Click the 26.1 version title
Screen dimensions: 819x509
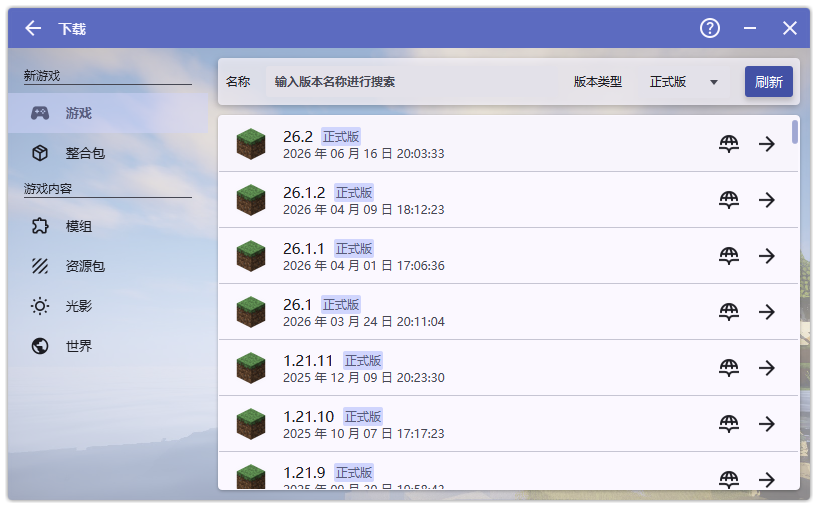pyautogui.click(x=297, y=305)
